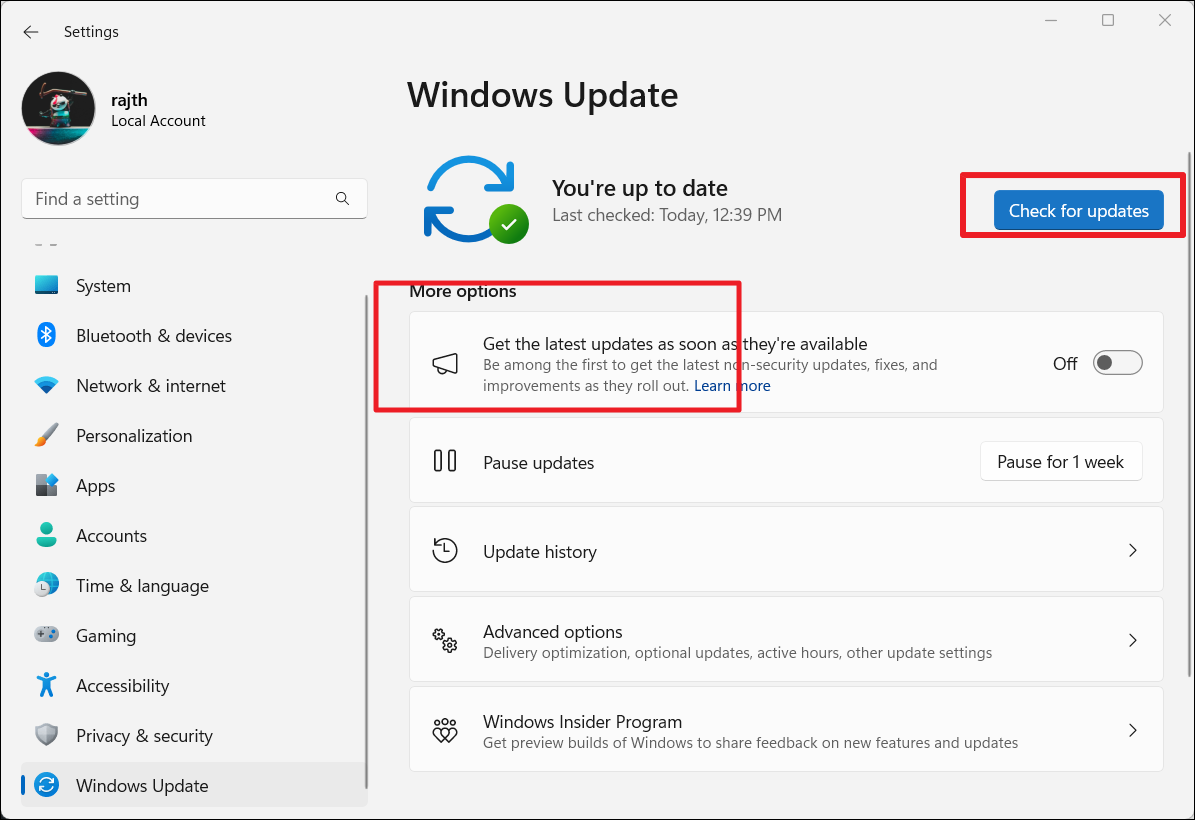Select the Apps icon in sidebar
Screen dimensions: 1195x820
[46, 485]
